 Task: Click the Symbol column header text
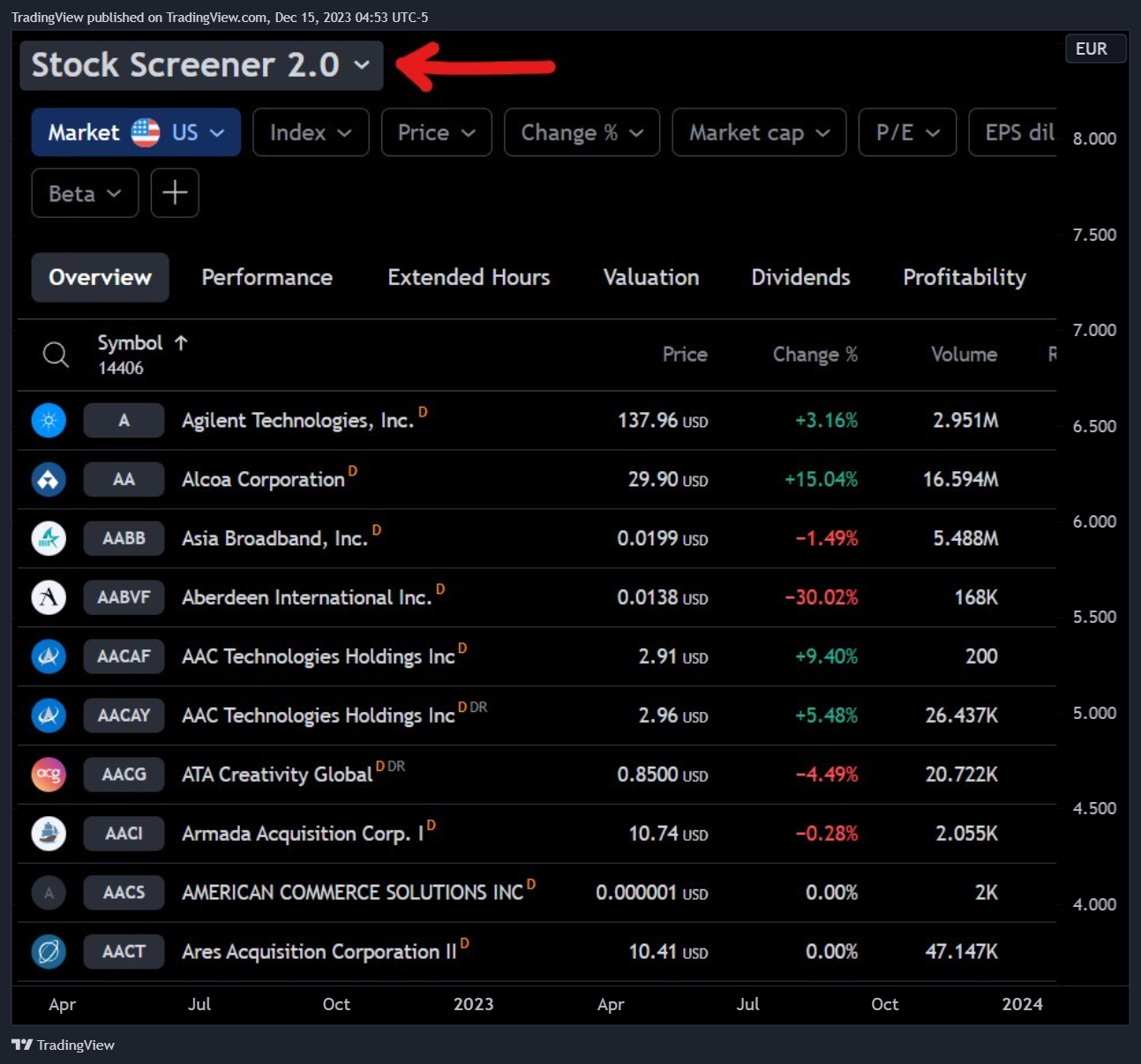pyautogui.click(x=130, y=342)
